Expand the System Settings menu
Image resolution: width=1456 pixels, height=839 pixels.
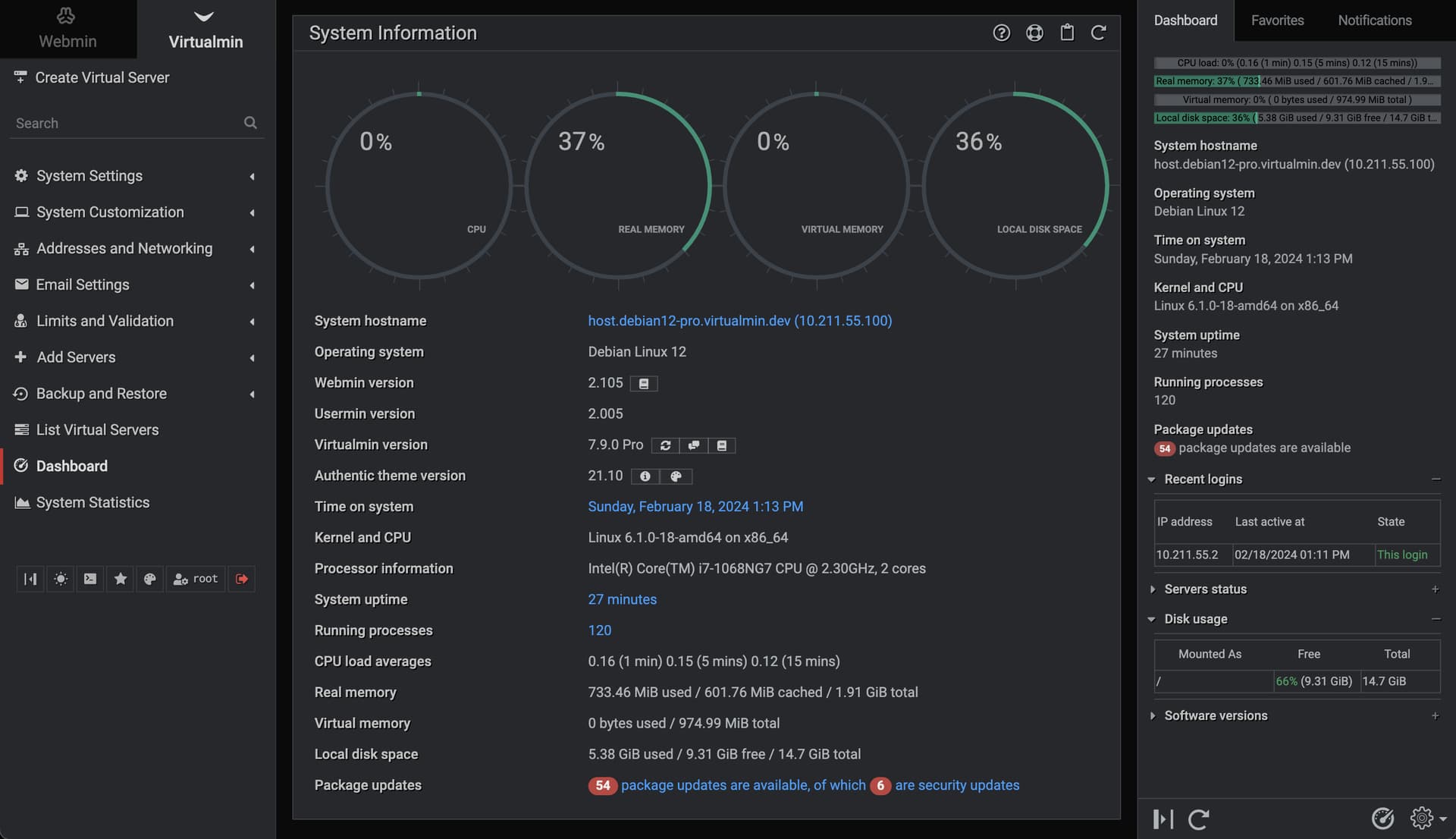pyautogui.click(x=137, y=175)
